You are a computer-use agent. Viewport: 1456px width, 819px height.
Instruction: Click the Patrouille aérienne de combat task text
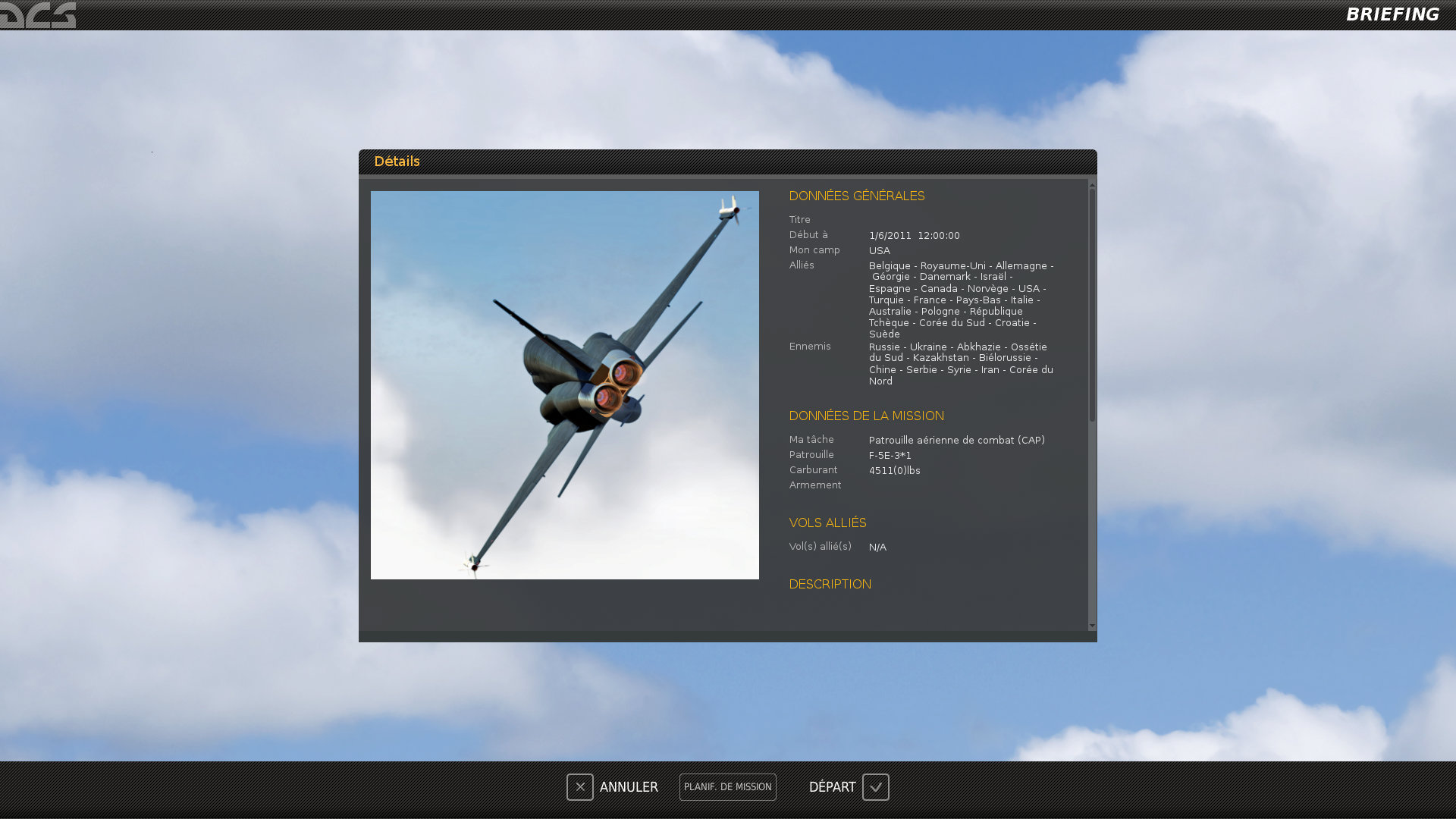[956, 441]
